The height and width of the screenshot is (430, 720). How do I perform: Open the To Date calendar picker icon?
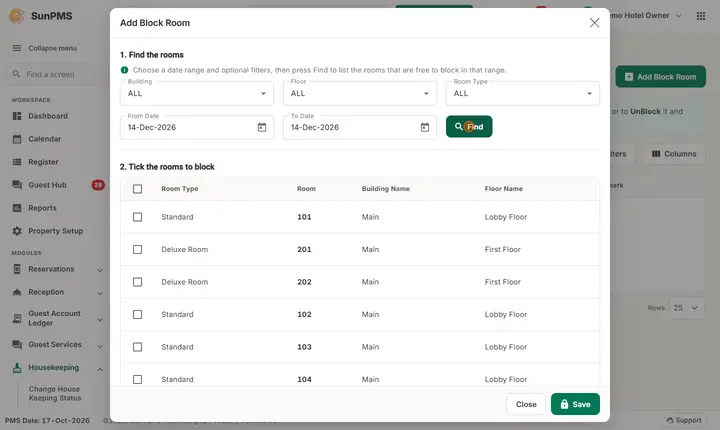pos(425,127)
